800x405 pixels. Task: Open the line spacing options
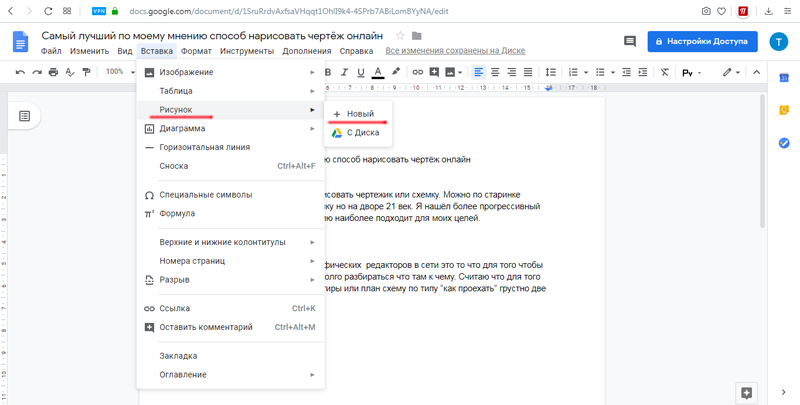(551, 72)
